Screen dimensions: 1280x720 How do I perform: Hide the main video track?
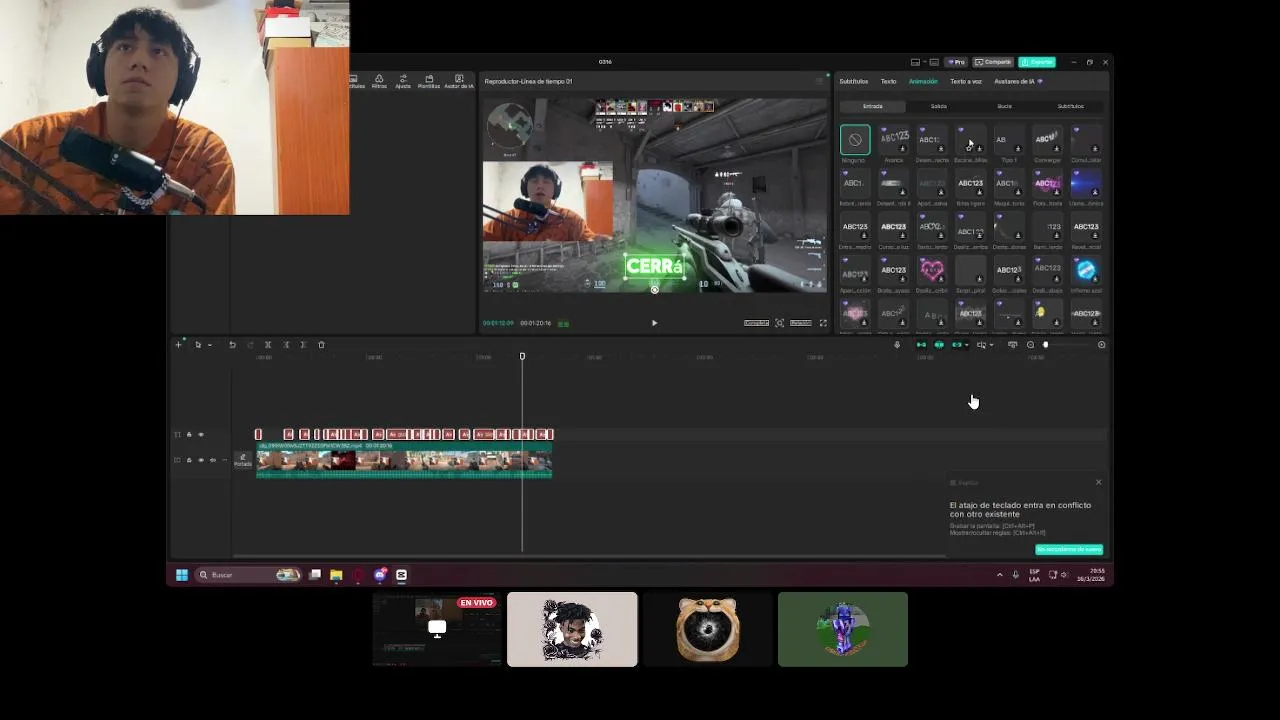(200, 460)
